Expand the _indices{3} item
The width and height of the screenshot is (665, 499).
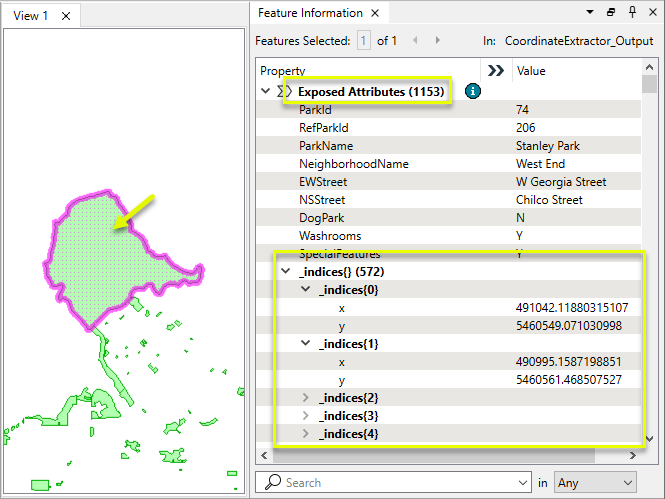pos(307,416)
